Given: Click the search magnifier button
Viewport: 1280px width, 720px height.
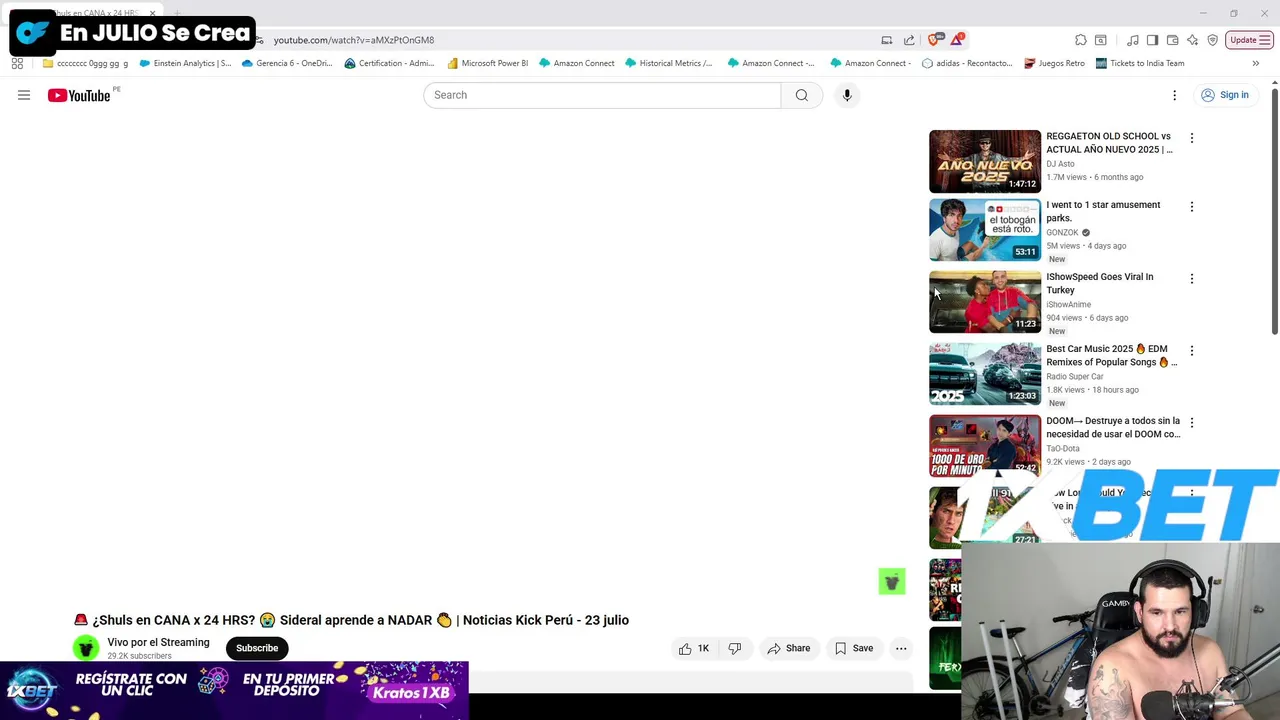Looking at the screenshot, I should tap(802, 95).
